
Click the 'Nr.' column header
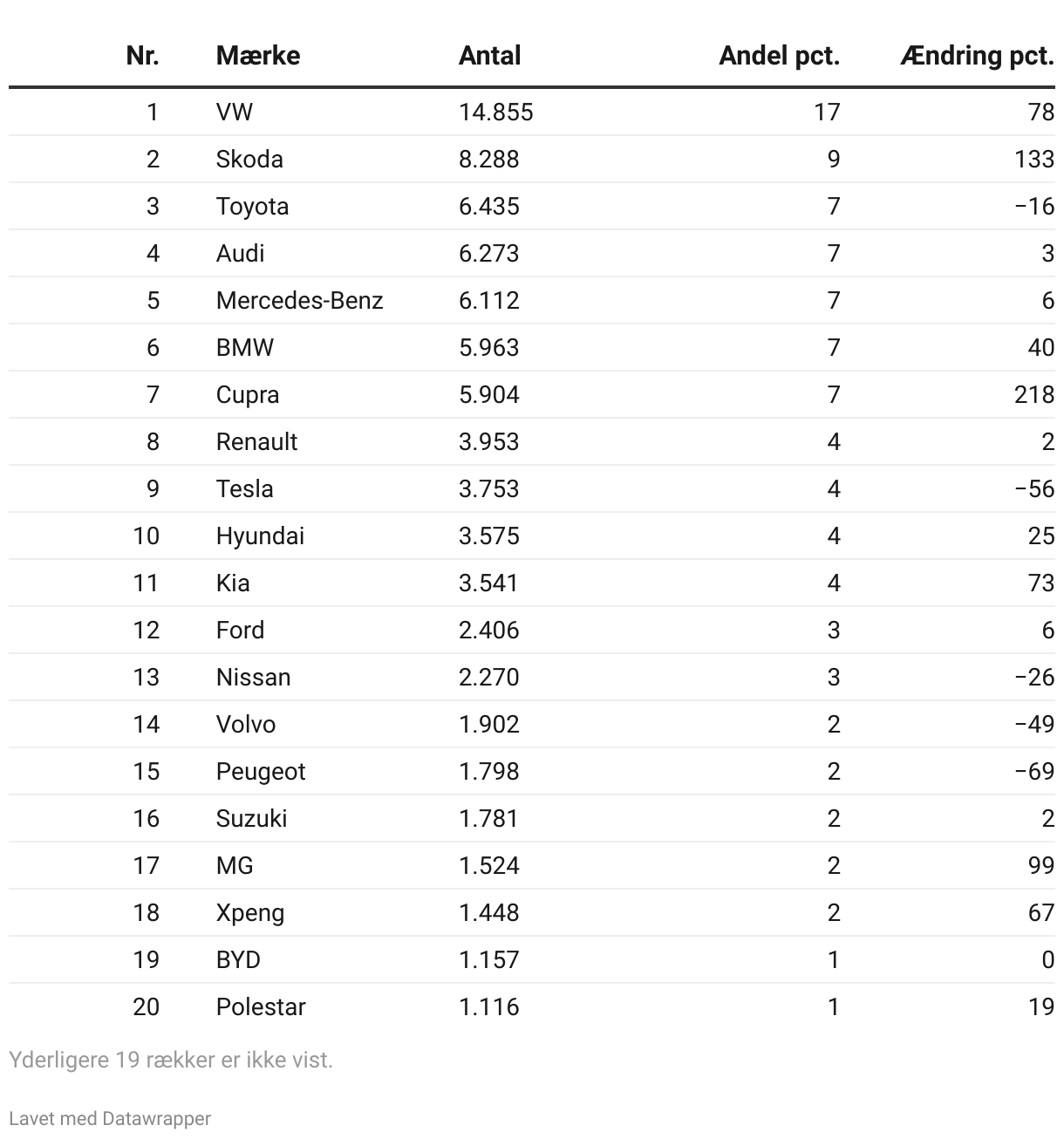(142, 56)
